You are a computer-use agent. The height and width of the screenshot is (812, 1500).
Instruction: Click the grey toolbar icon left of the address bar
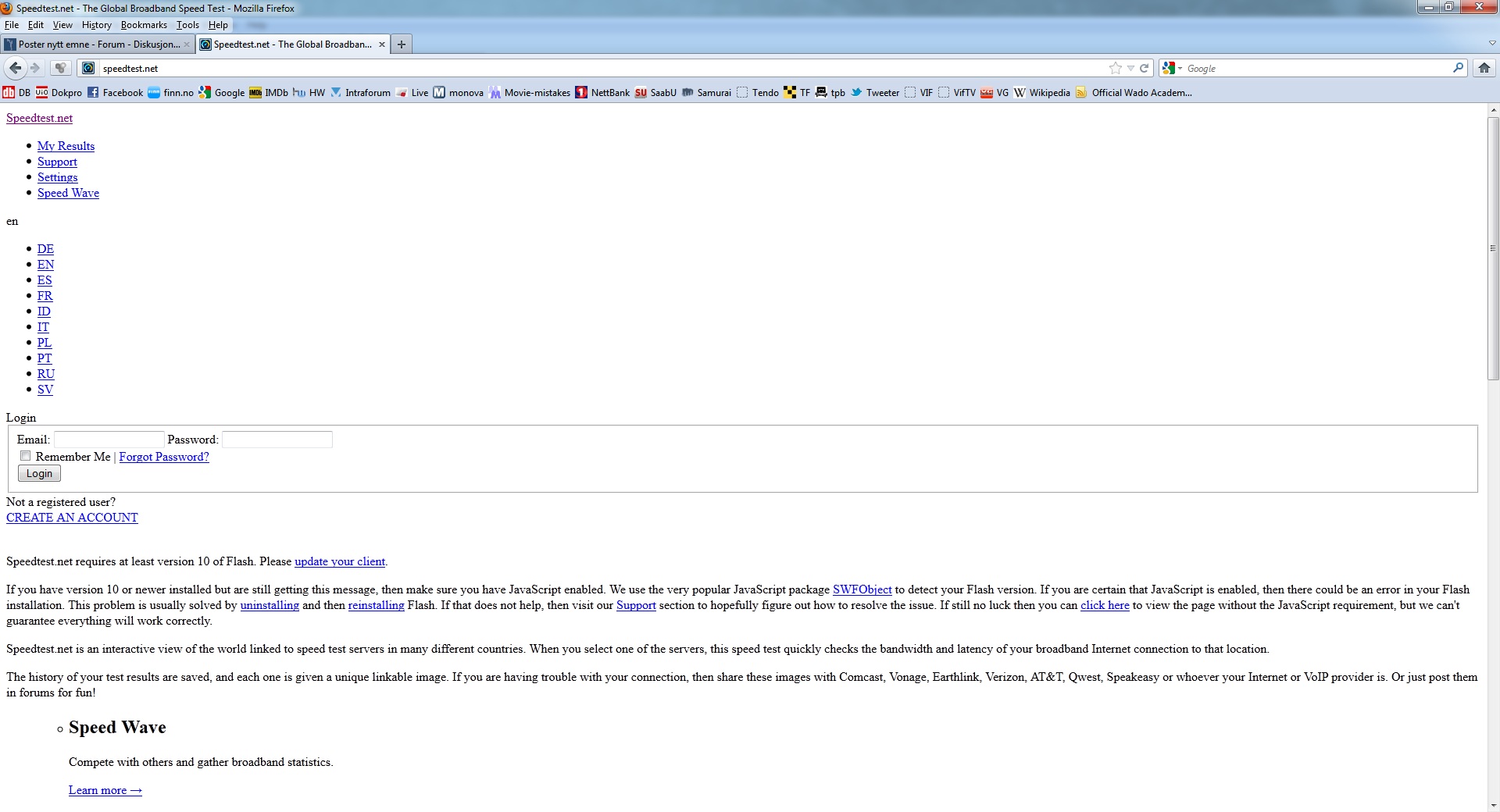[61, 68]
